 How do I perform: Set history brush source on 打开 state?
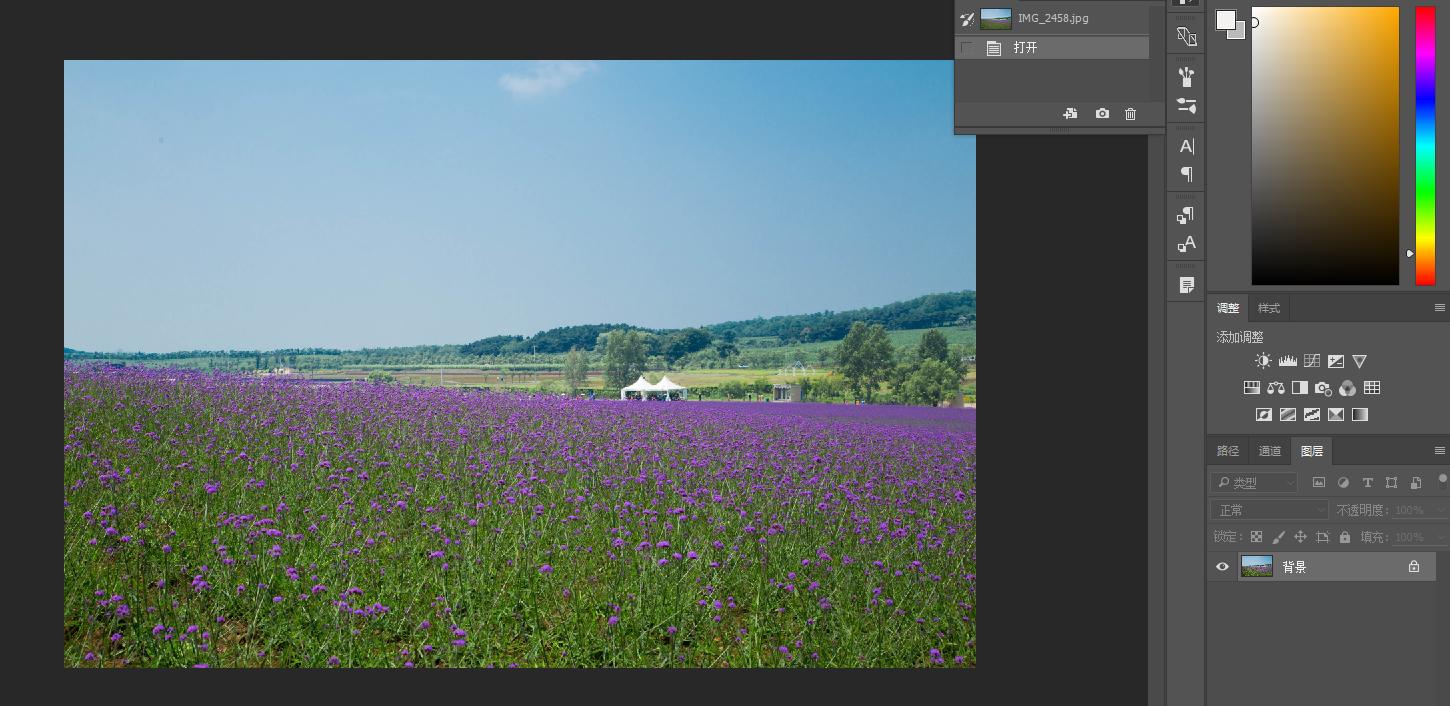966,48
